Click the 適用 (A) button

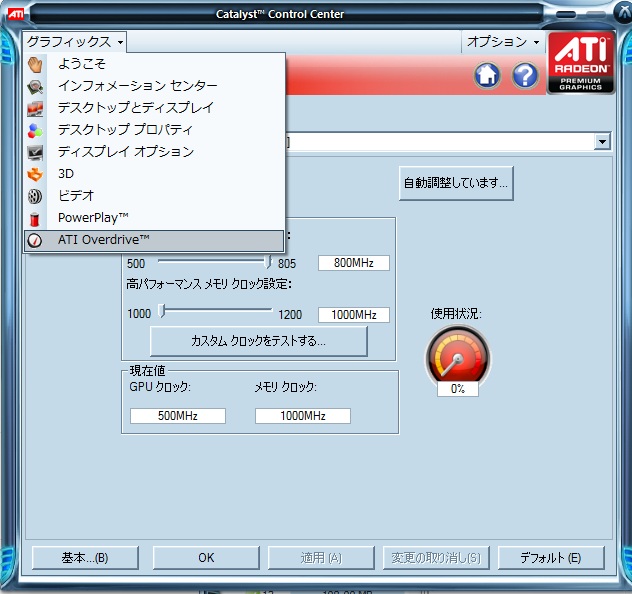[x=321, y=558]
